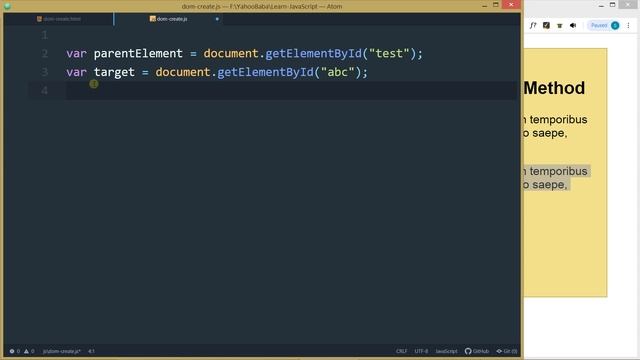Click the "test" string in line 2
Image resolution: width=640 pixels, height=360 pixels.
click(389, 53)
